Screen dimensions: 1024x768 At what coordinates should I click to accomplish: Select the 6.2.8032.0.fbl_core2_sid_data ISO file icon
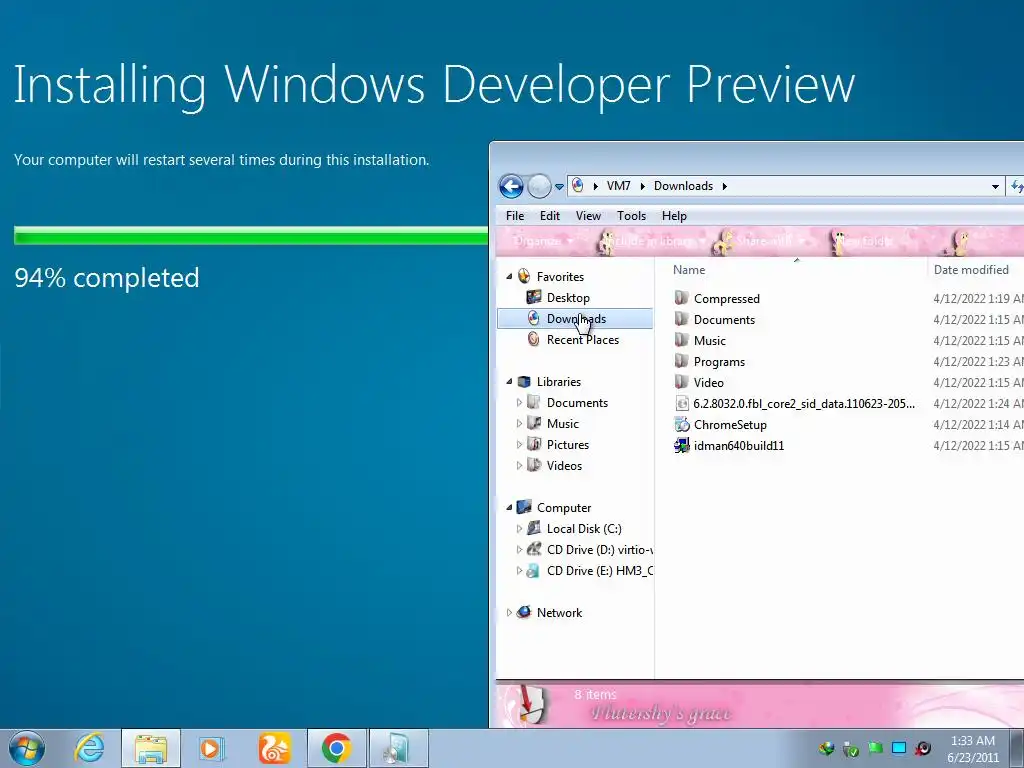(682, 404)
